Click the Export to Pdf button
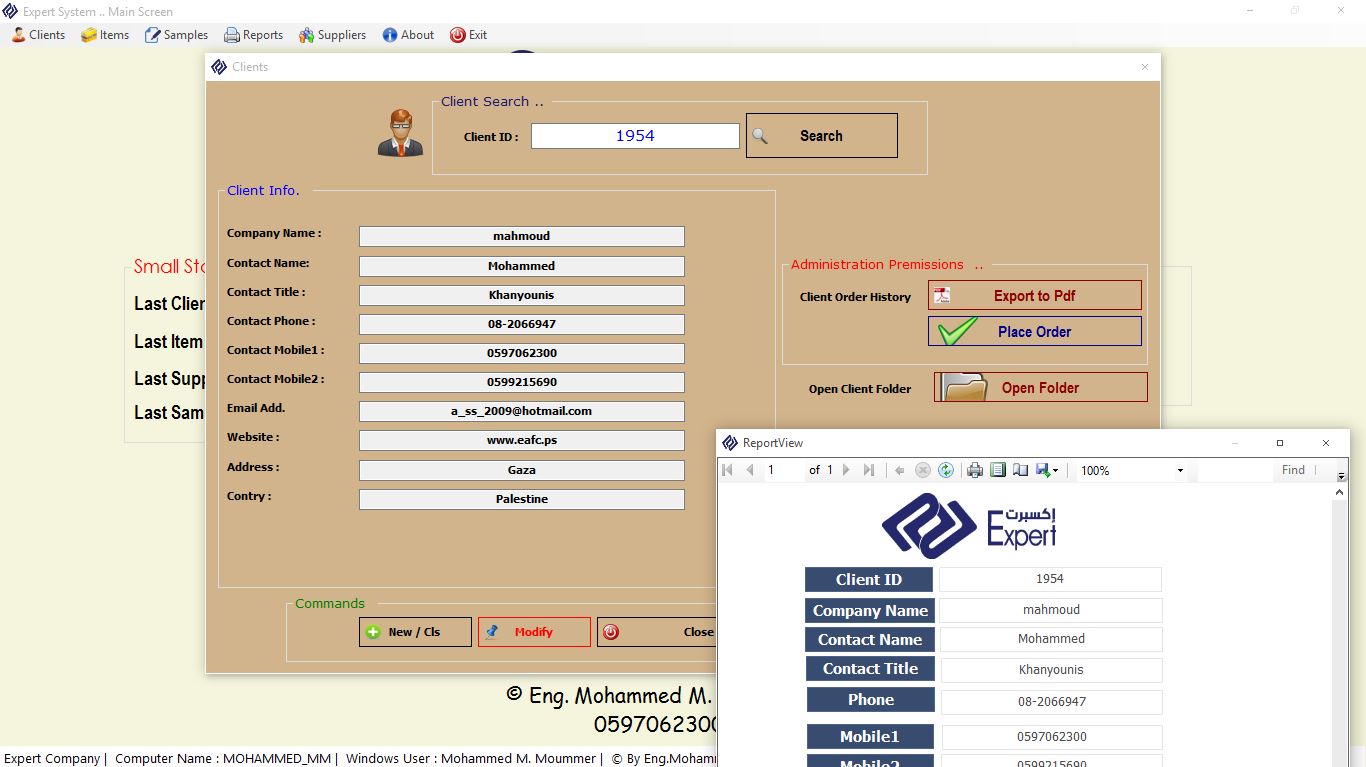The image size is (1366, 767). [1034, 296]
